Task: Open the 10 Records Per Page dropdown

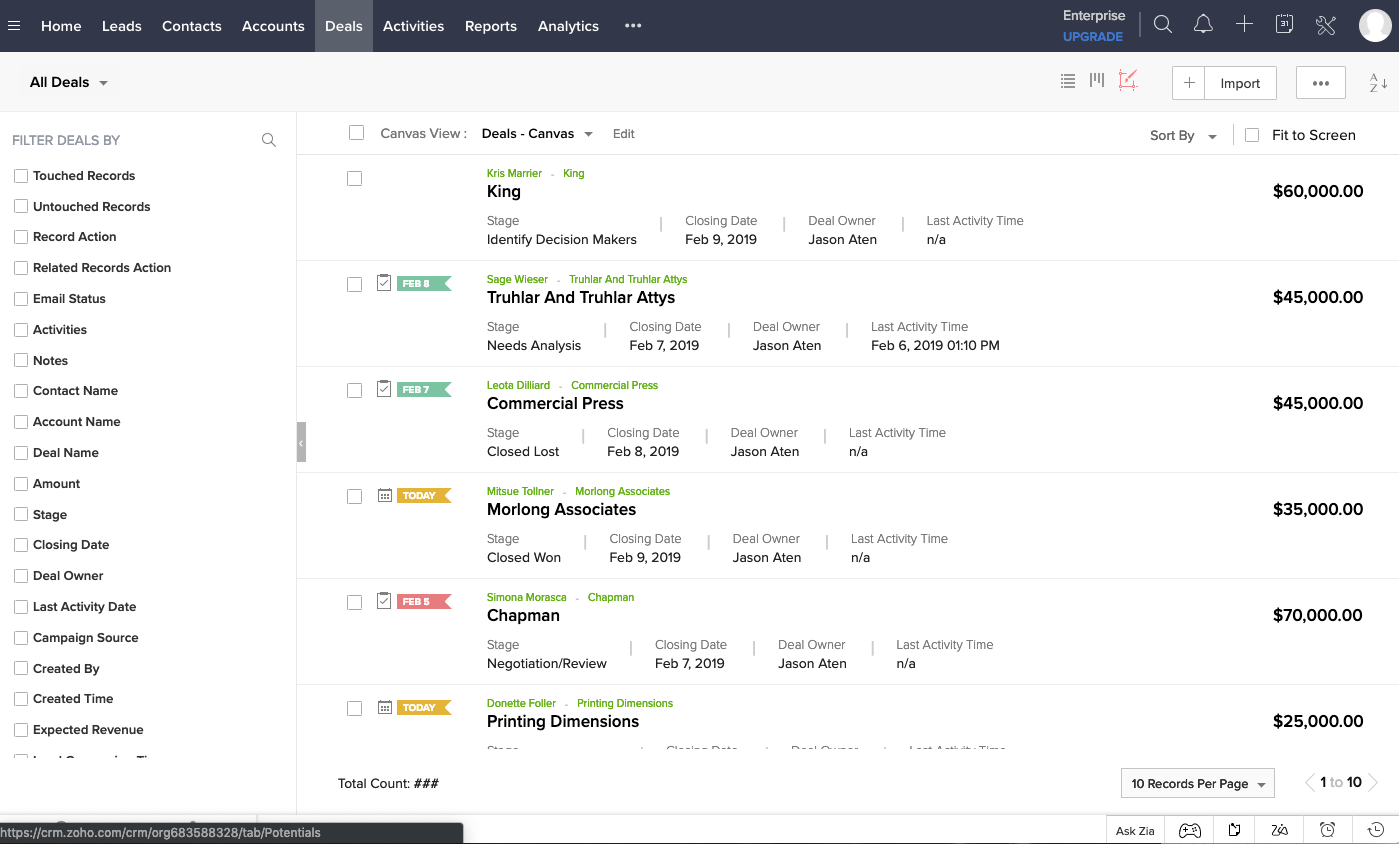Action: pos(1197,783)
